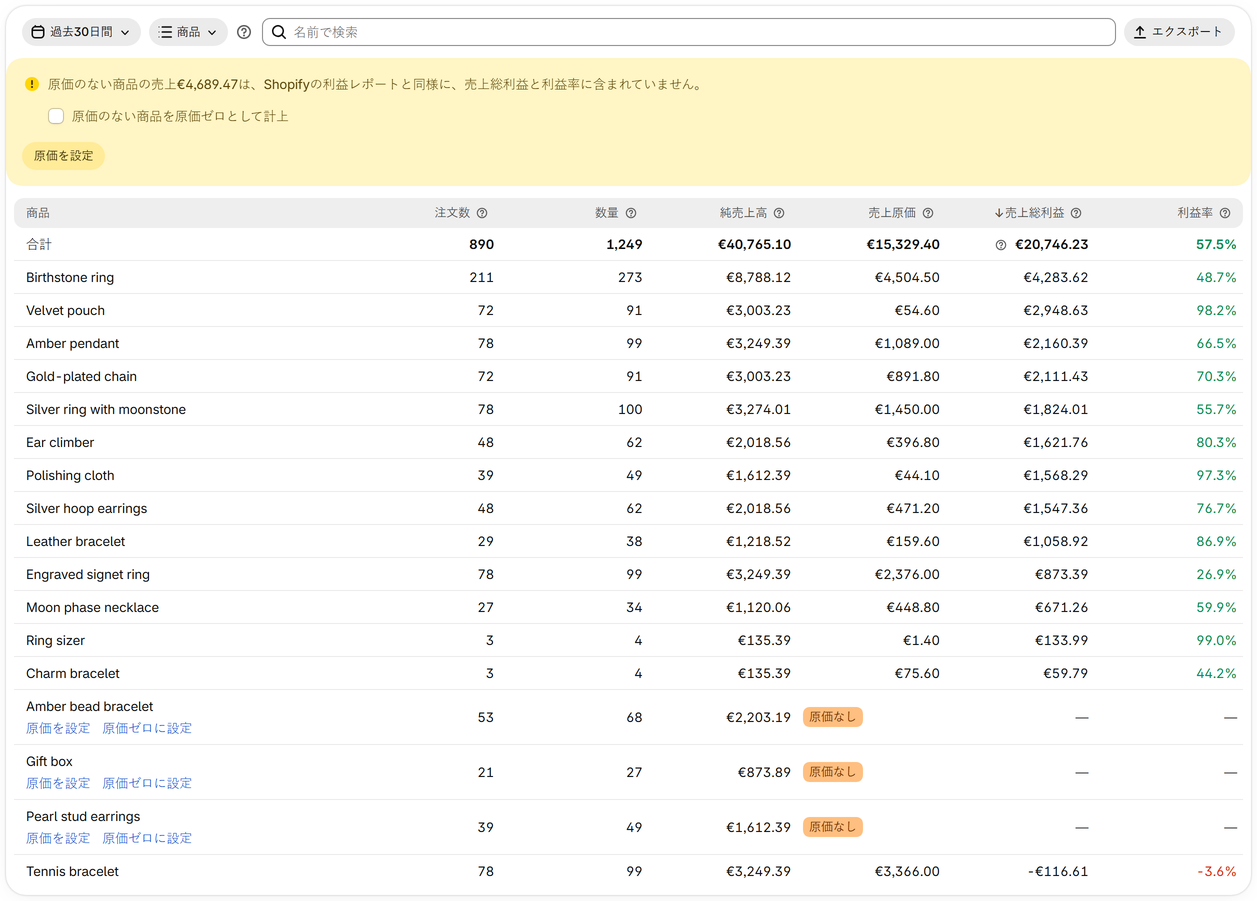Click the €4,504.50 cost of Birthstone ring
The image size is (1257, 901).
tap(907, 277)
